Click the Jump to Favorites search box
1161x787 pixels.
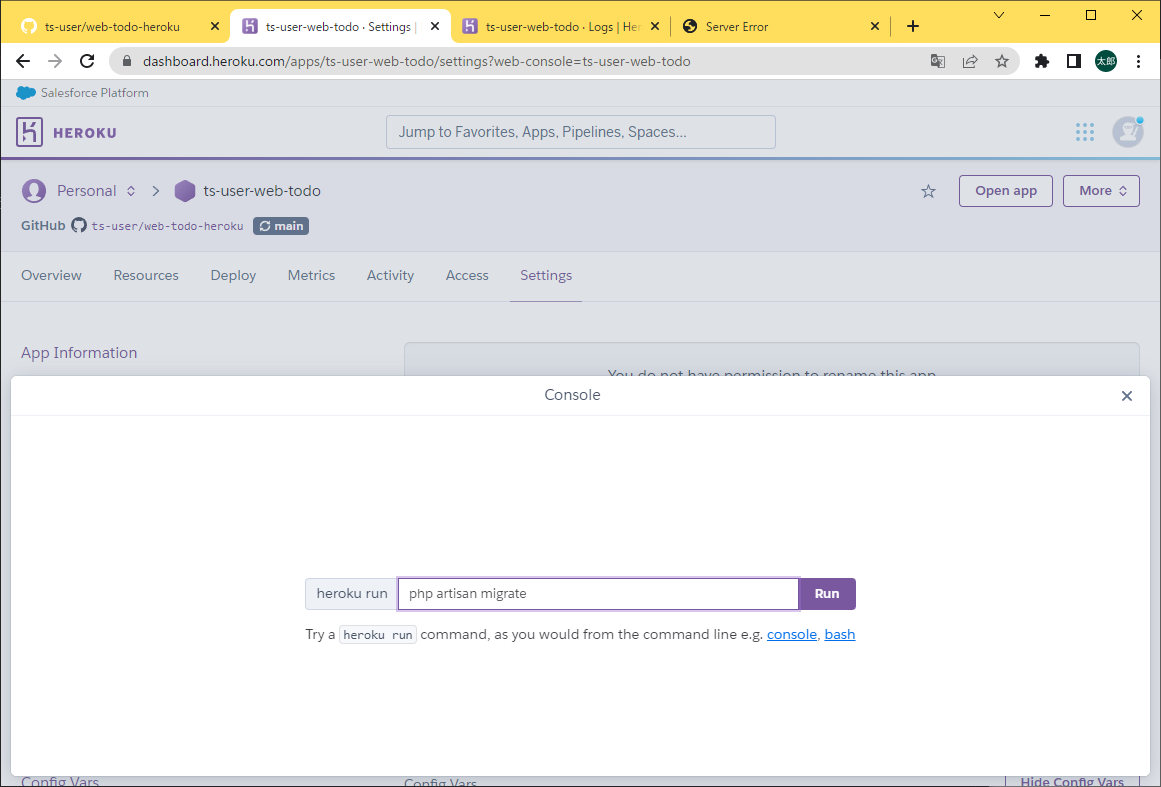click(580, 132)
